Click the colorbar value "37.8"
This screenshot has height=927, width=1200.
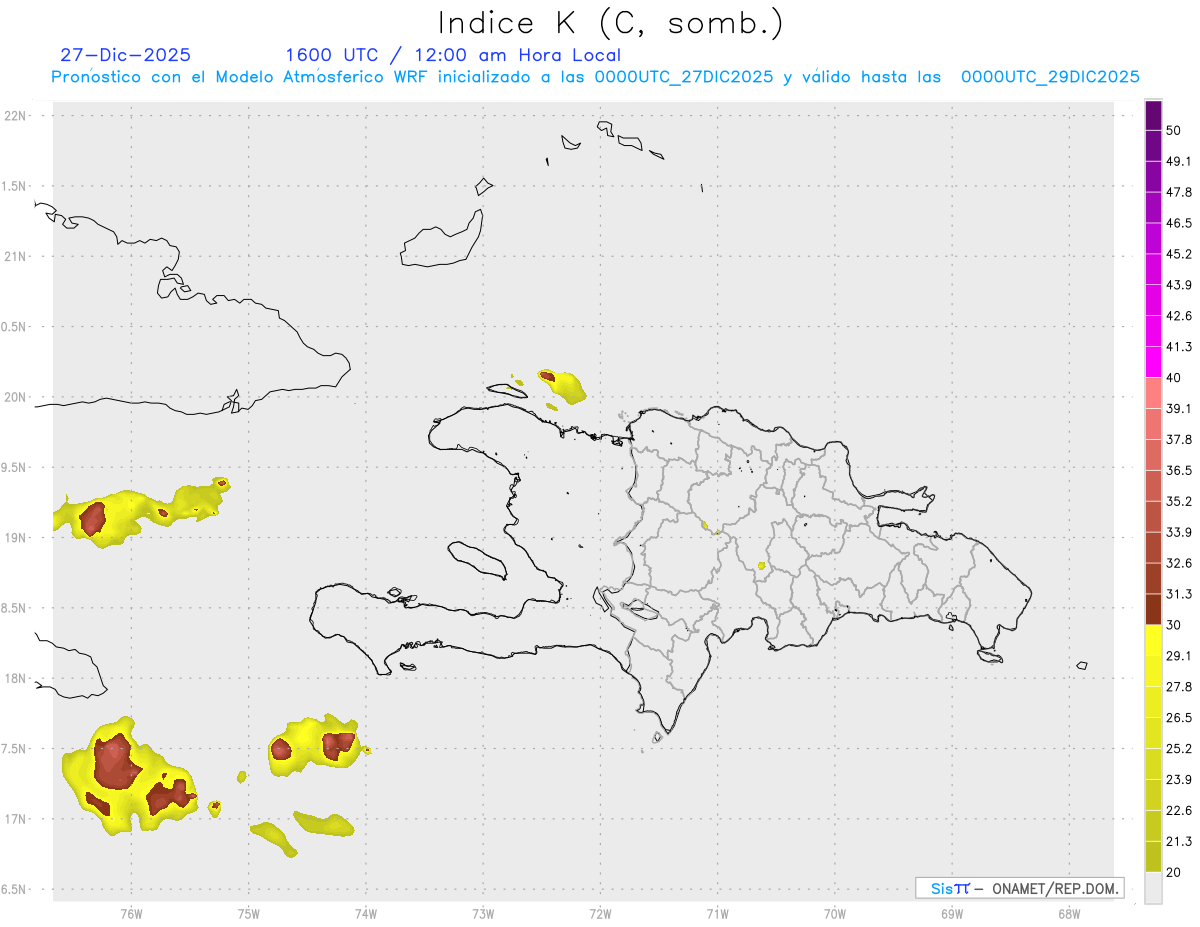[1179, 440]
